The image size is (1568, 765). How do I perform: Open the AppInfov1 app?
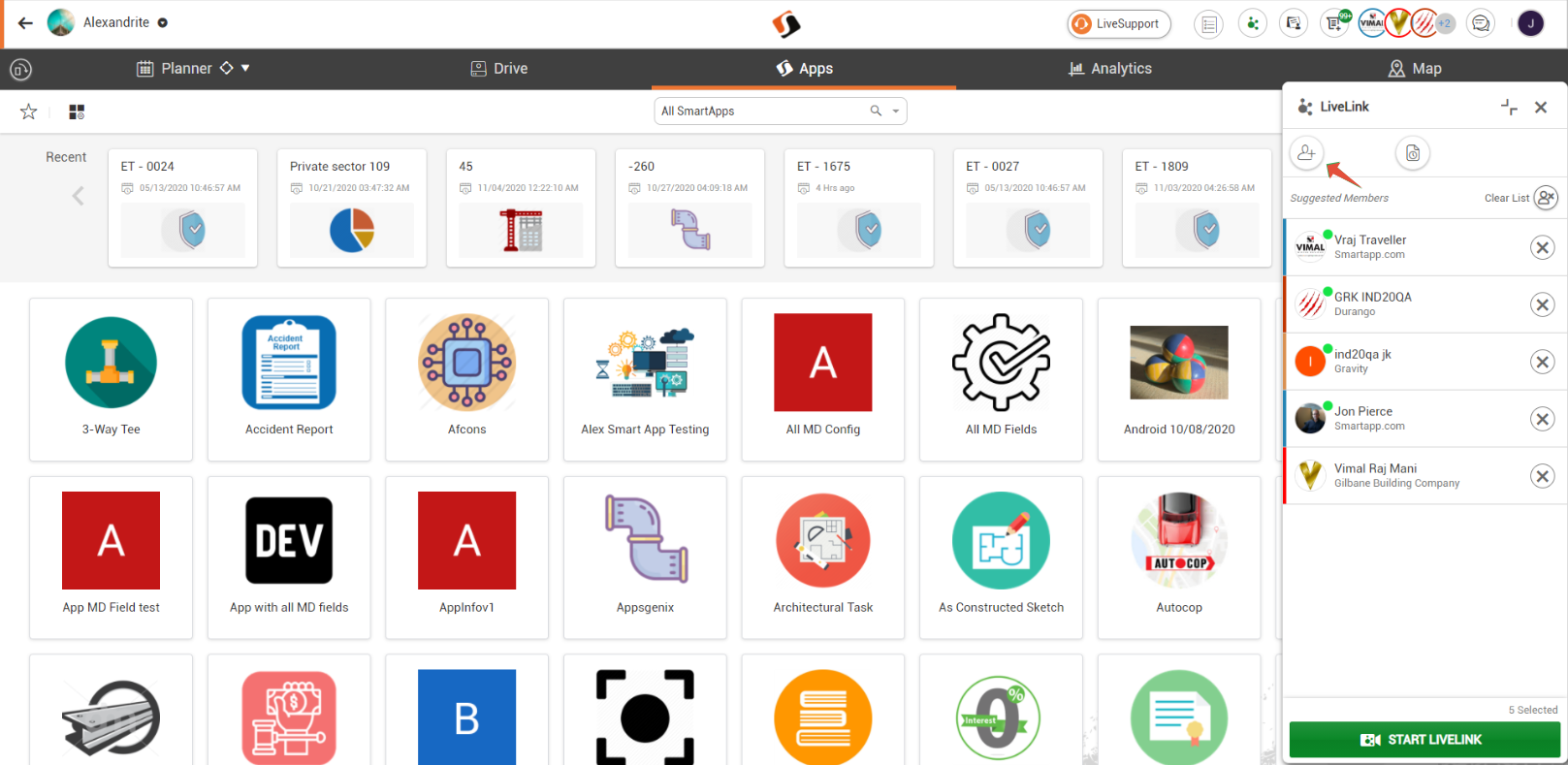click(466, 558)
